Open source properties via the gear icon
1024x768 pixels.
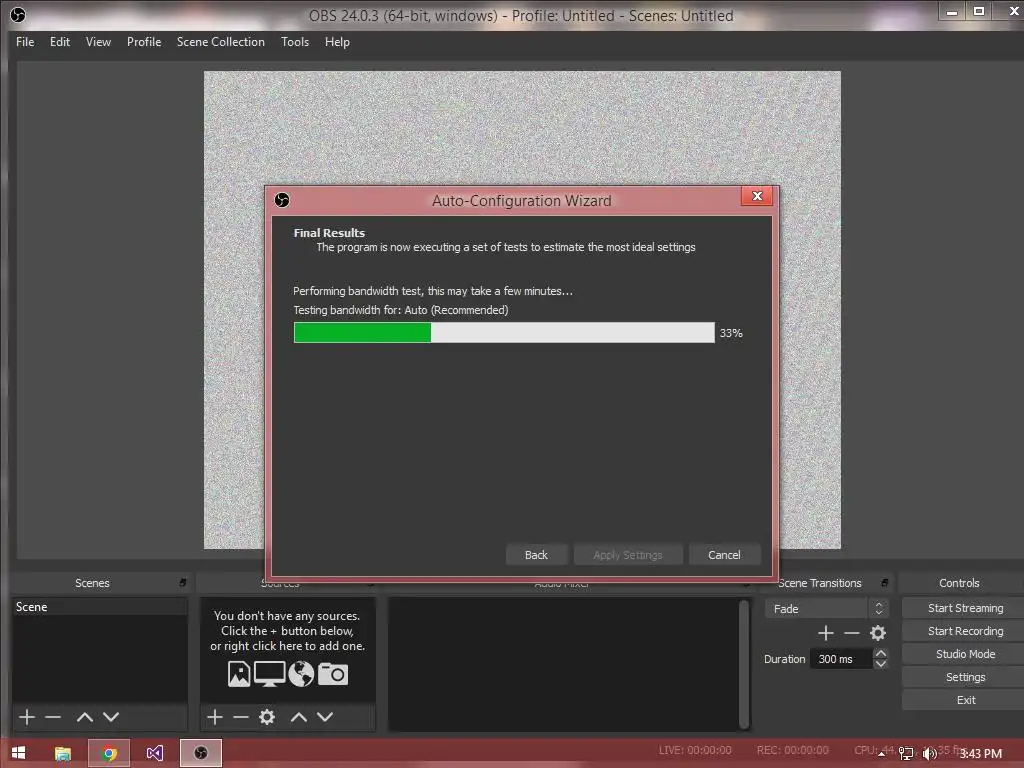click(266, 717)
